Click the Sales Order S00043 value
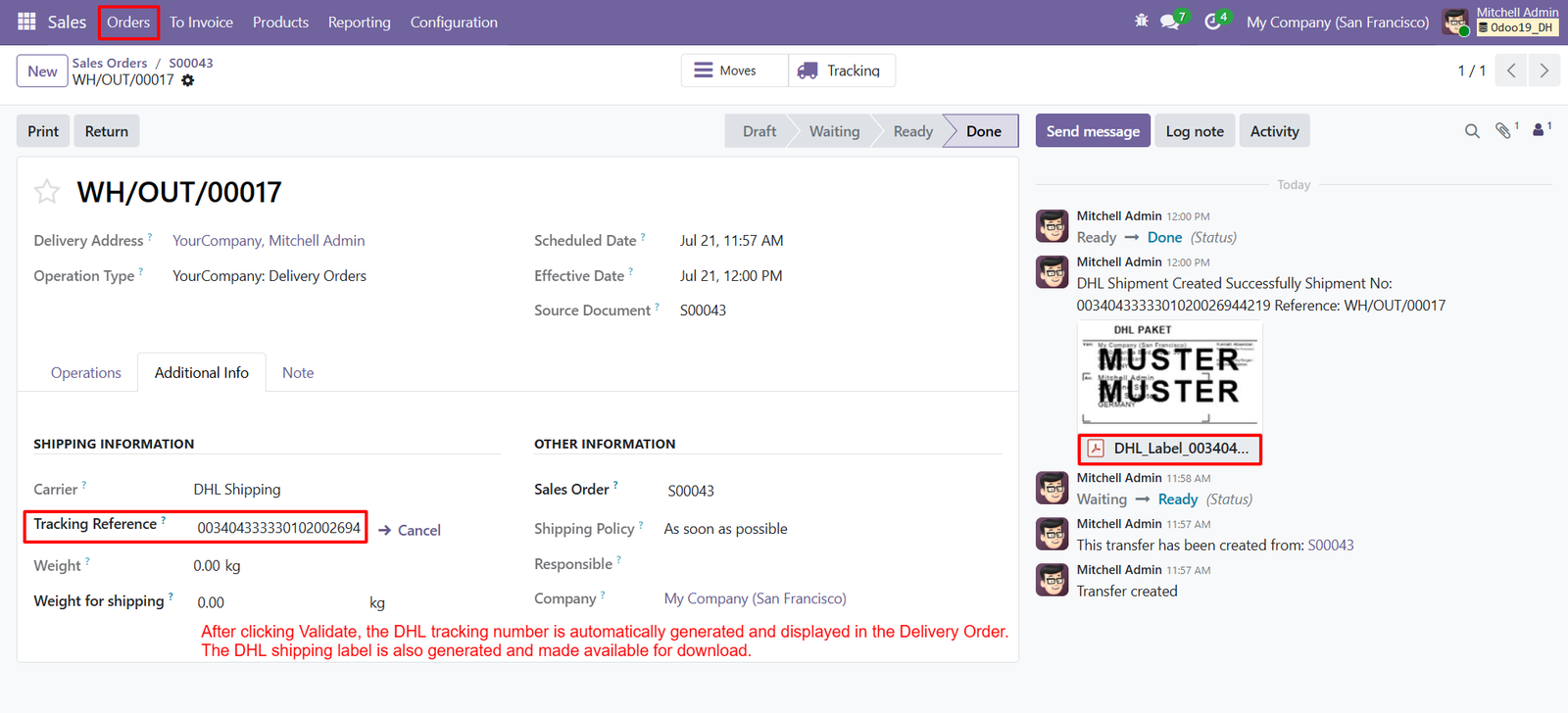 691,491
